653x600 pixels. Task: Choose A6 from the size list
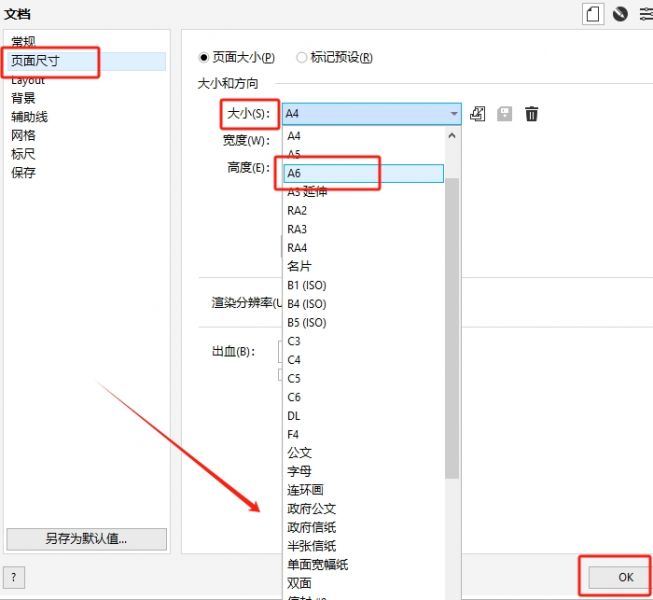(x=363, y=173)
